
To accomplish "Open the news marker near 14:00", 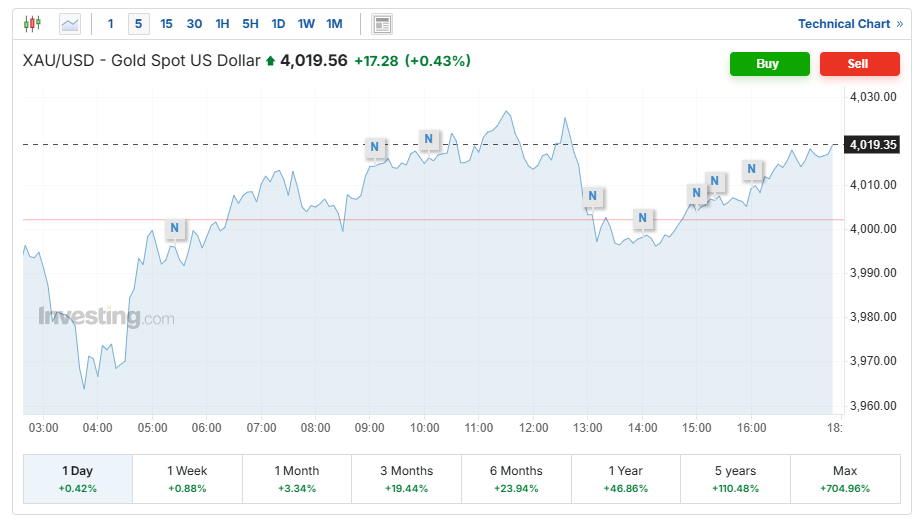I will click(643, 217).
